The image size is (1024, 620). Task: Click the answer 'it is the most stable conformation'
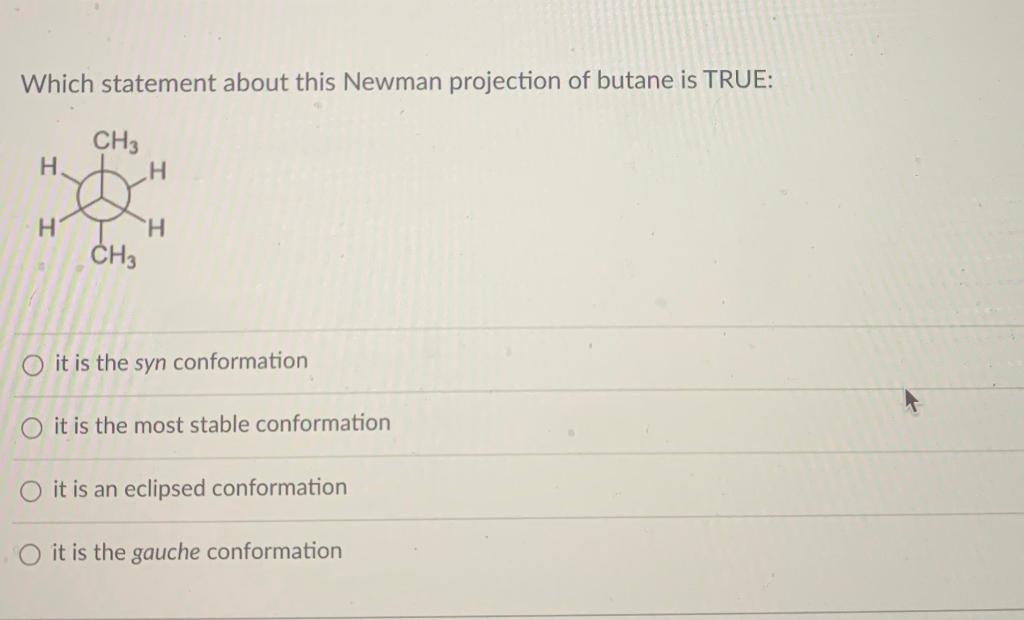[219, 424]
